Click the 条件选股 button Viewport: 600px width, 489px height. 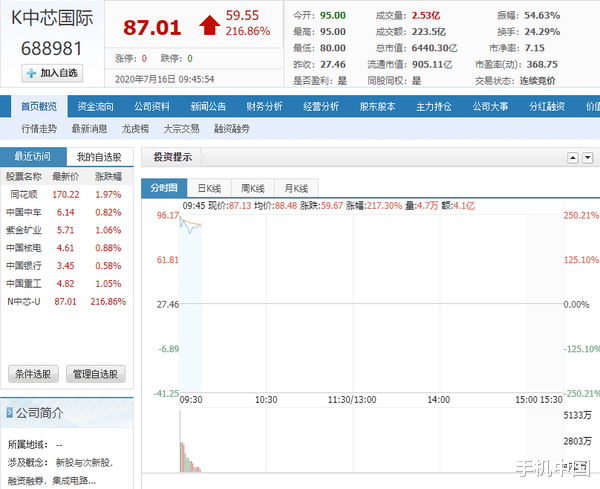(x=33, y=374)
